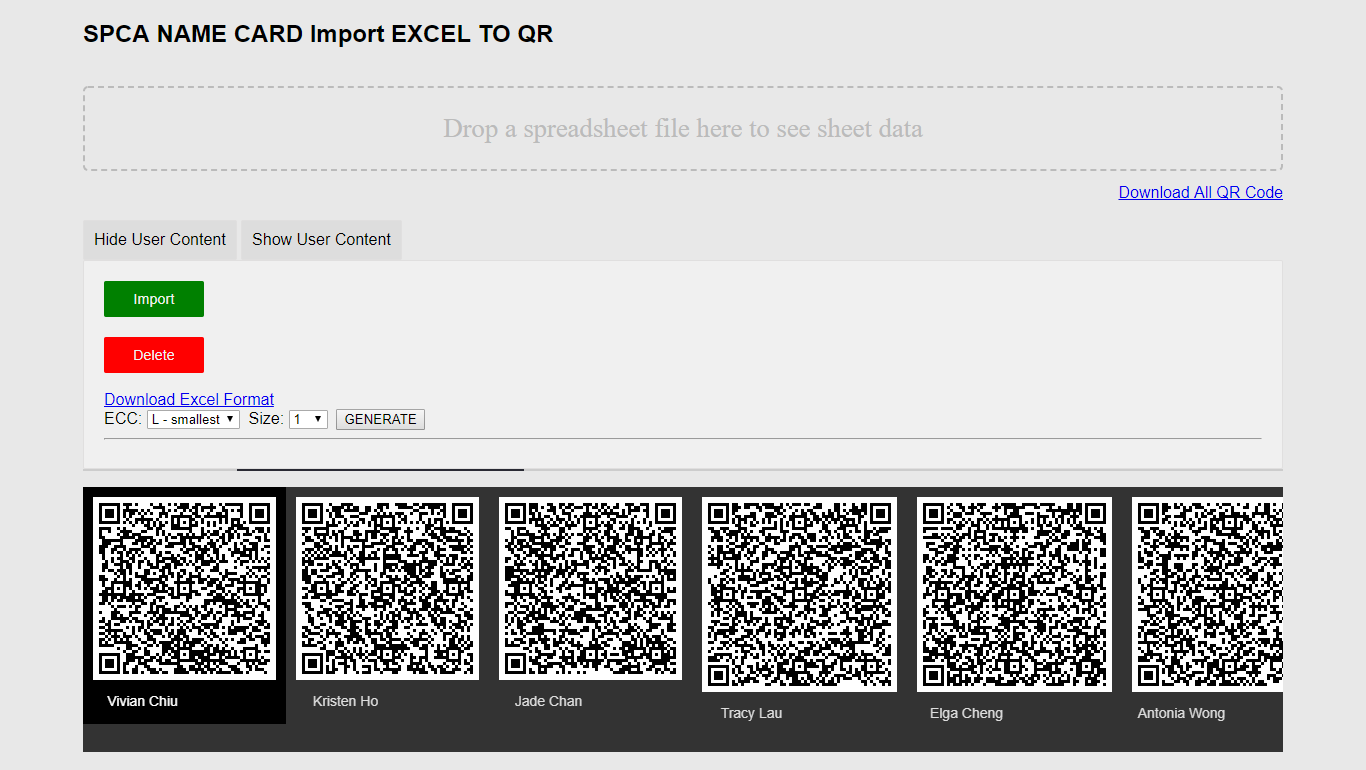
Task: Click the GENERATE button
Action: coord(380,420)
